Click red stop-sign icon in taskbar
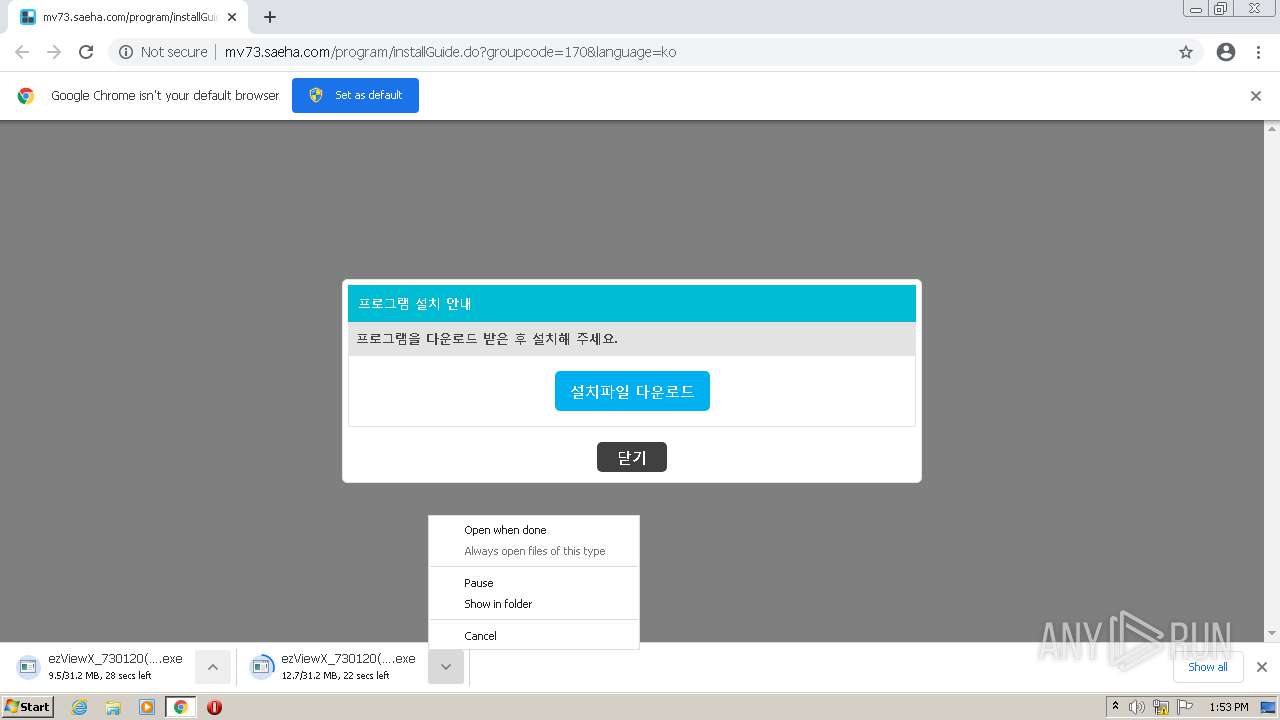This screenshot has width=1280, height=720. coord(214,707)
